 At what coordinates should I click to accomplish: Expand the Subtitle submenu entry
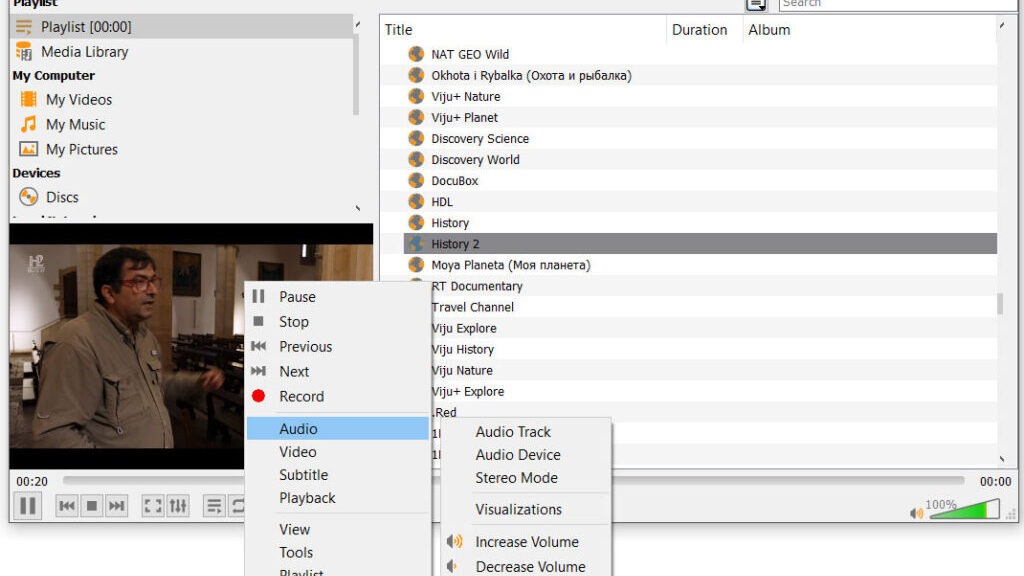pos(337,475)
